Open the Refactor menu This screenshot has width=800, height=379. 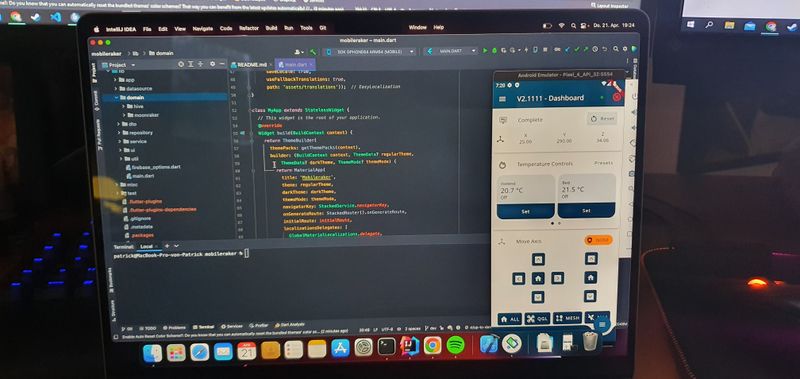click(x=249, y=29)
